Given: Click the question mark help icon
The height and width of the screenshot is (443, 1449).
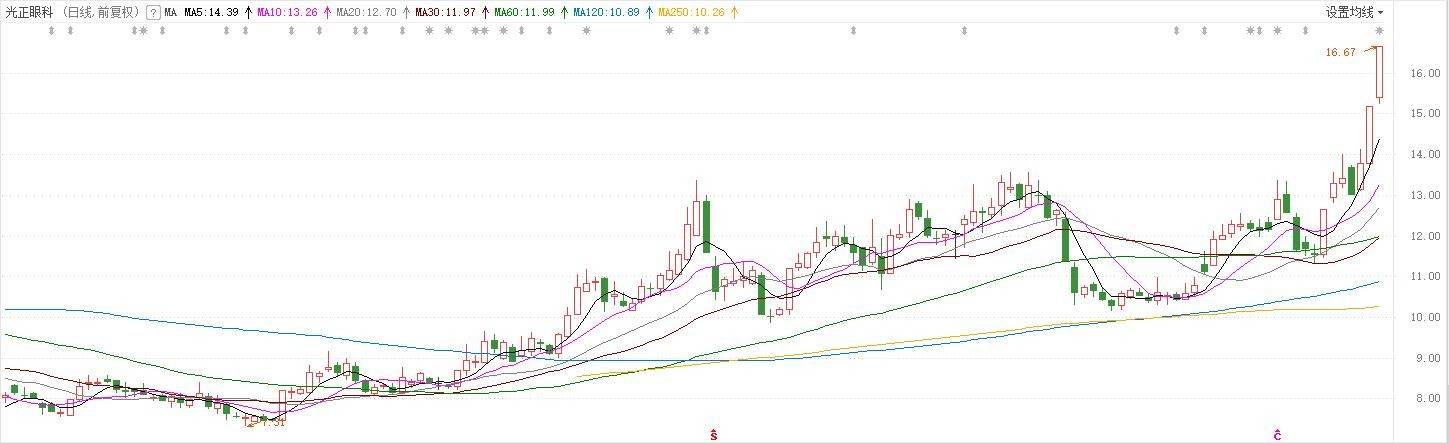Looking at the screenshot, I should 152,13.
